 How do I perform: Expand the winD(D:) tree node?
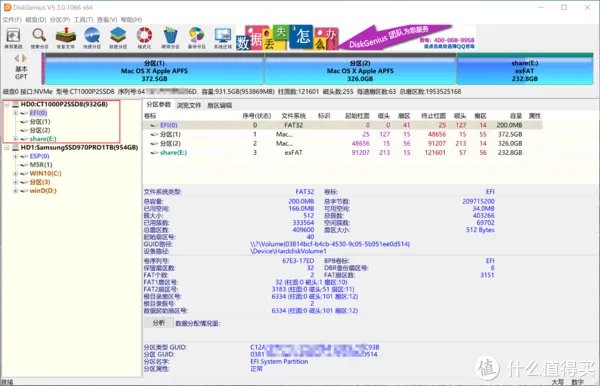(x=15, y=191)
